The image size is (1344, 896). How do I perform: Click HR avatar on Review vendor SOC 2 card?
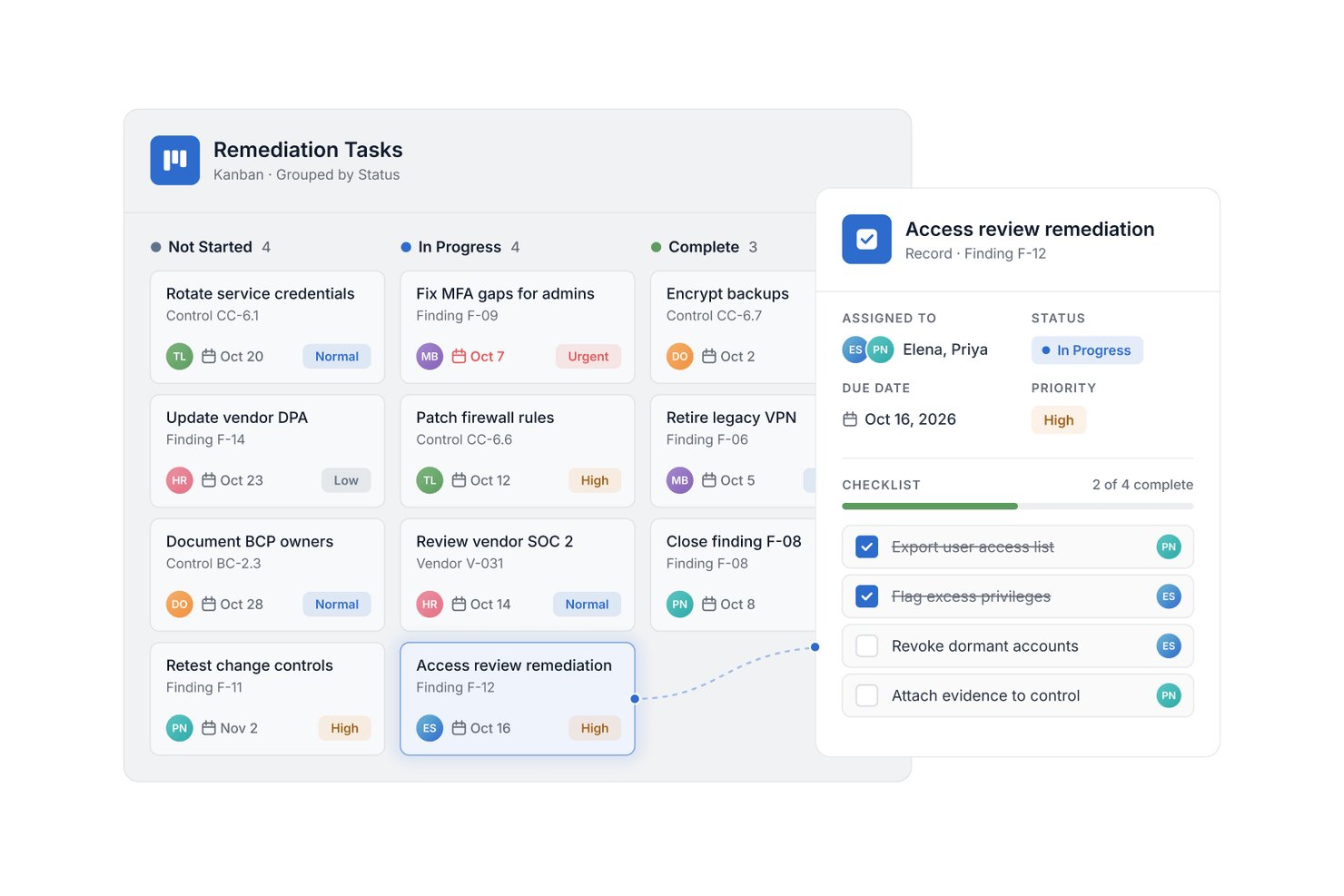coord(430,605)
